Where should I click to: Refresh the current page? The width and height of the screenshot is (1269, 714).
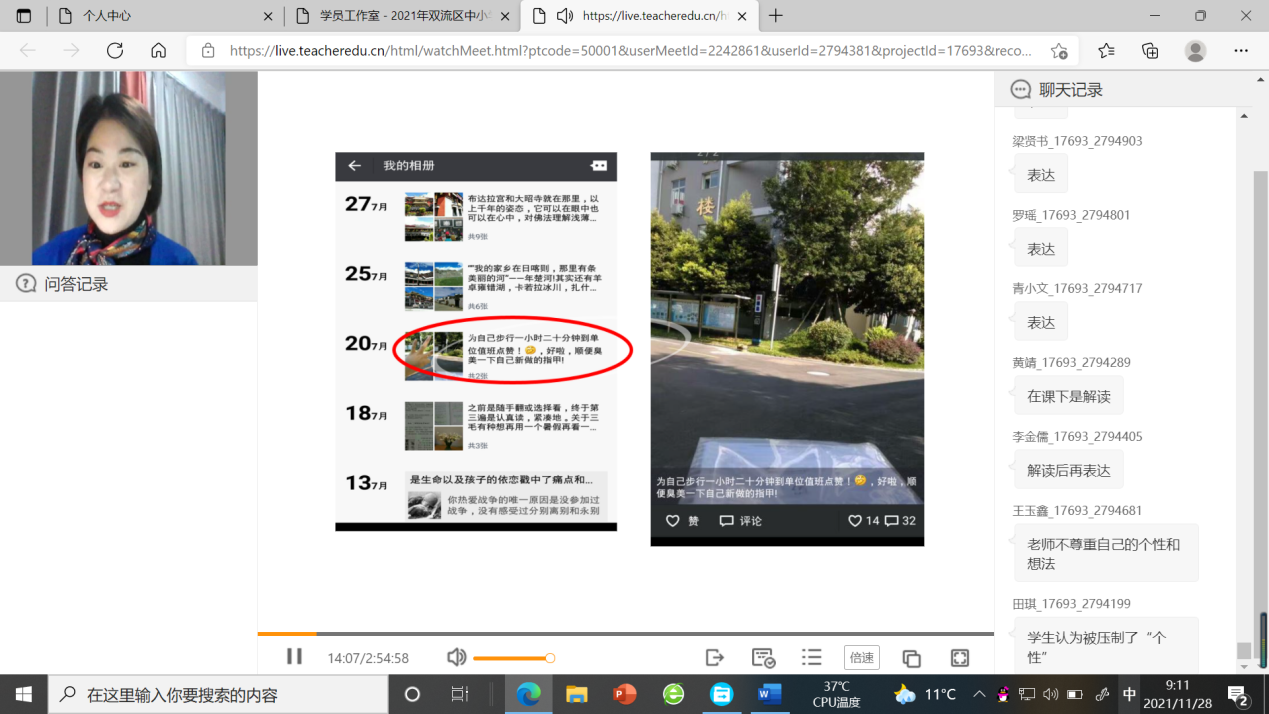click(x=115, y=51)
